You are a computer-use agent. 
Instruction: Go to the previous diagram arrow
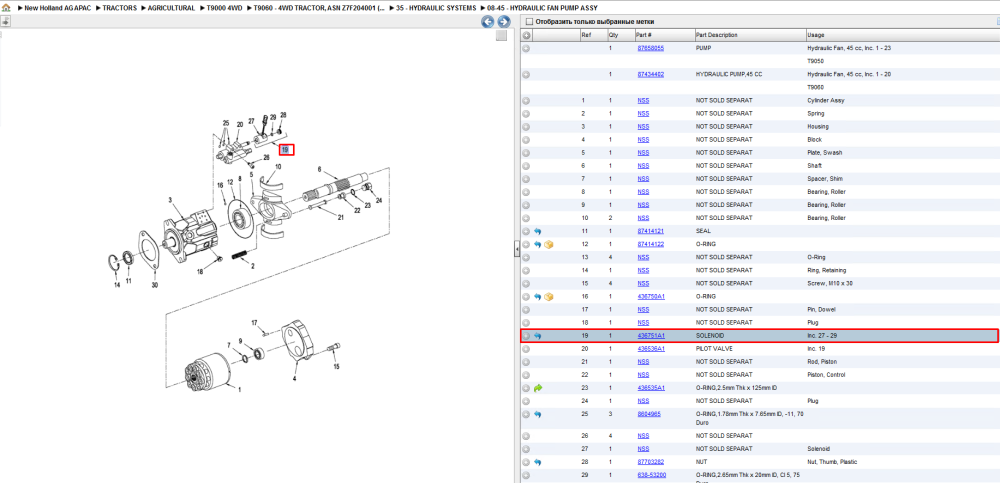pos(487,22)
